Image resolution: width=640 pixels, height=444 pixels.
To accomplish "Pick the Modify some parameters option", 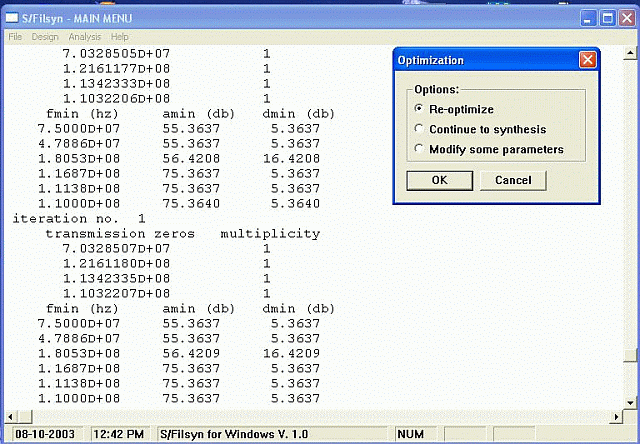I will tap(419, 149).
